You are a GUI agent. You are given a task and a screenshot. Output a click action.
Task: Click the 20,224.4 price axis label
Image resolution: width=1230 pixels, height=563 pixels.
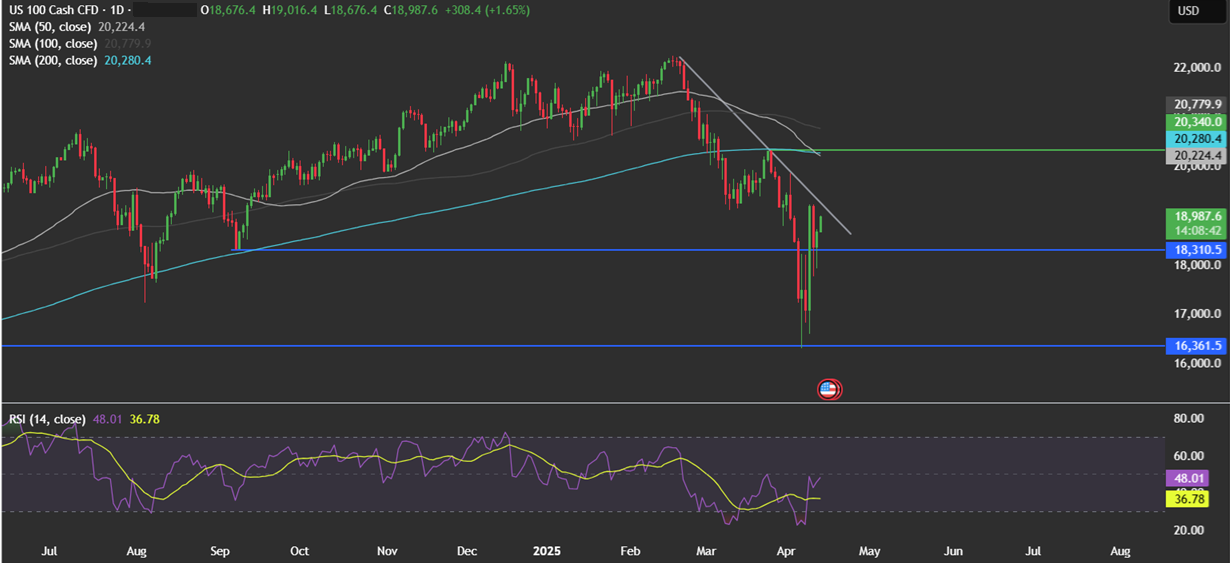pyautogui.click(x=1196, y=155)
